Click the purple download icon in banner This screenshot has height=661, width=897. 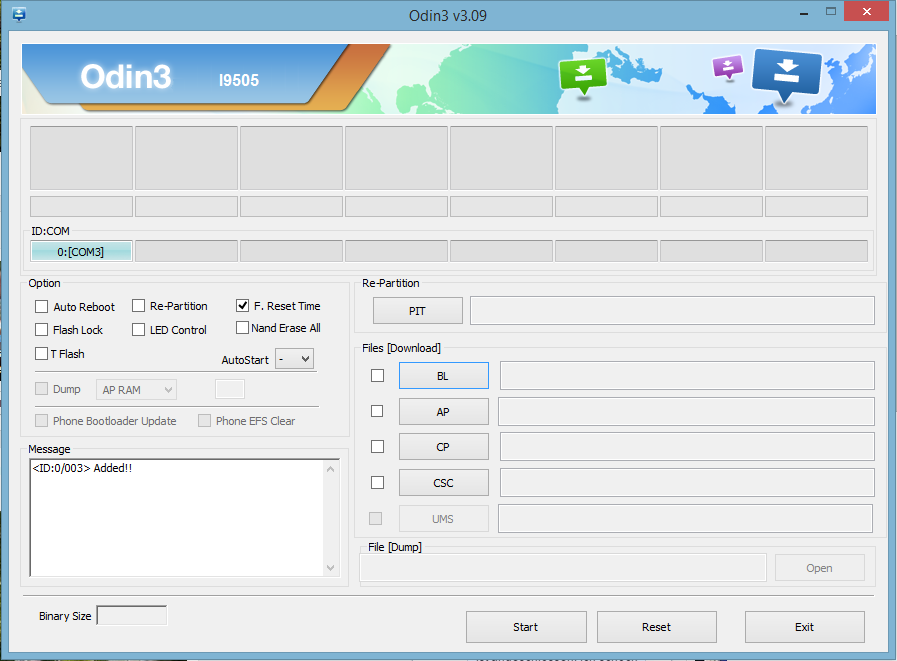coord(728,67)
